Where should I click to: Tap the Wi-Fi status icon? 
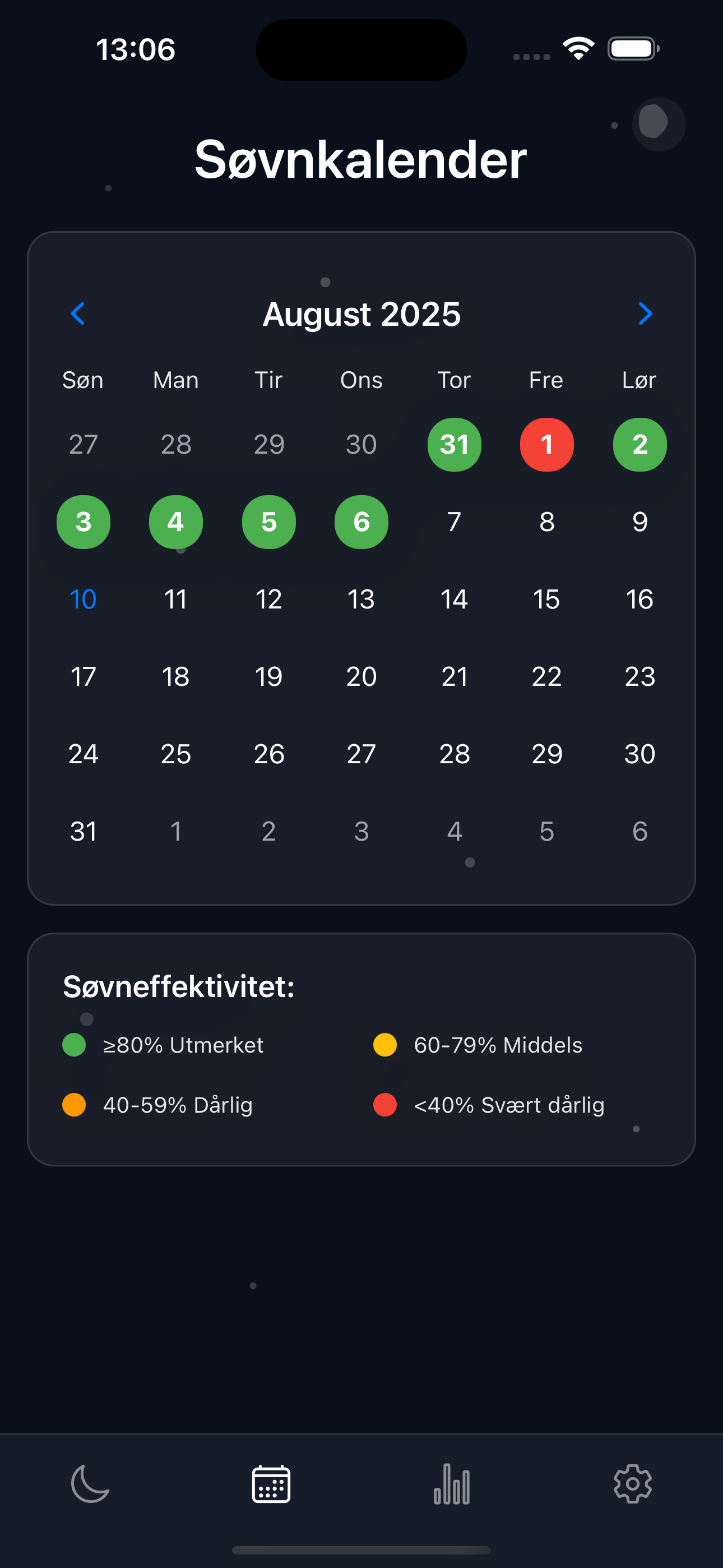tap(578, 49)
